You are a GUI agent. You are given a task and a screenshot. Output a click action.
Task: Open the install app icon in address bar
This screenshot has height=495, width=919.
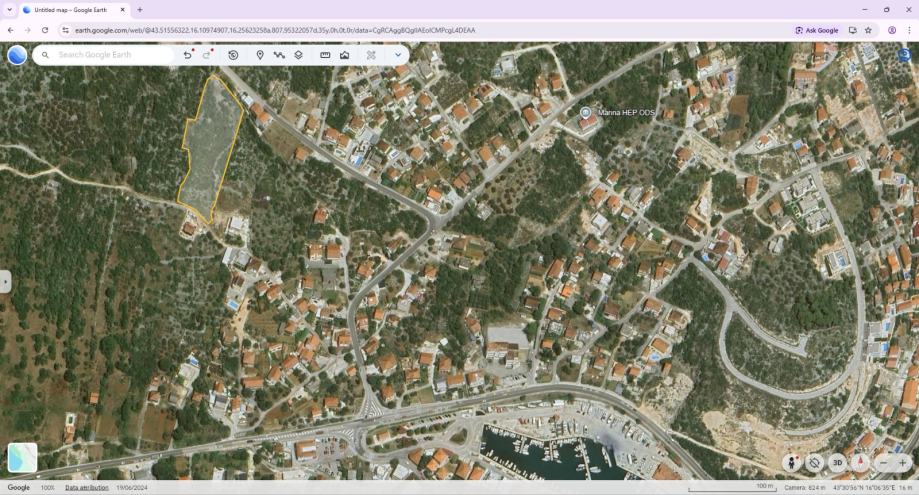[x=852, y=30]
